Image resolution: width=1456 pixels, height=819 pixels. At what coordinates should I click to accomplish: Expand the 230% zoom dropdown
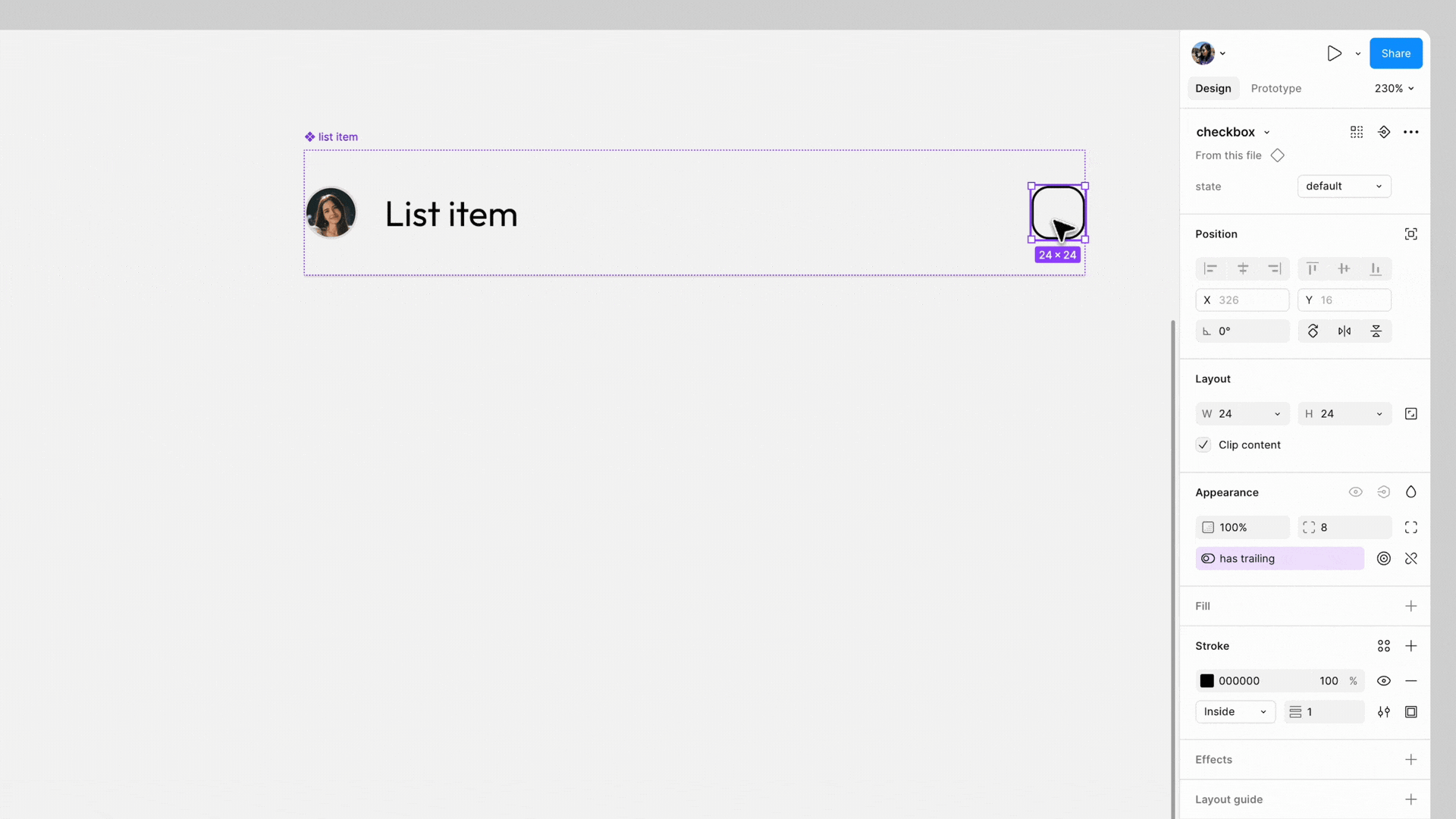pyautogui.click(x=1394, y=89)
